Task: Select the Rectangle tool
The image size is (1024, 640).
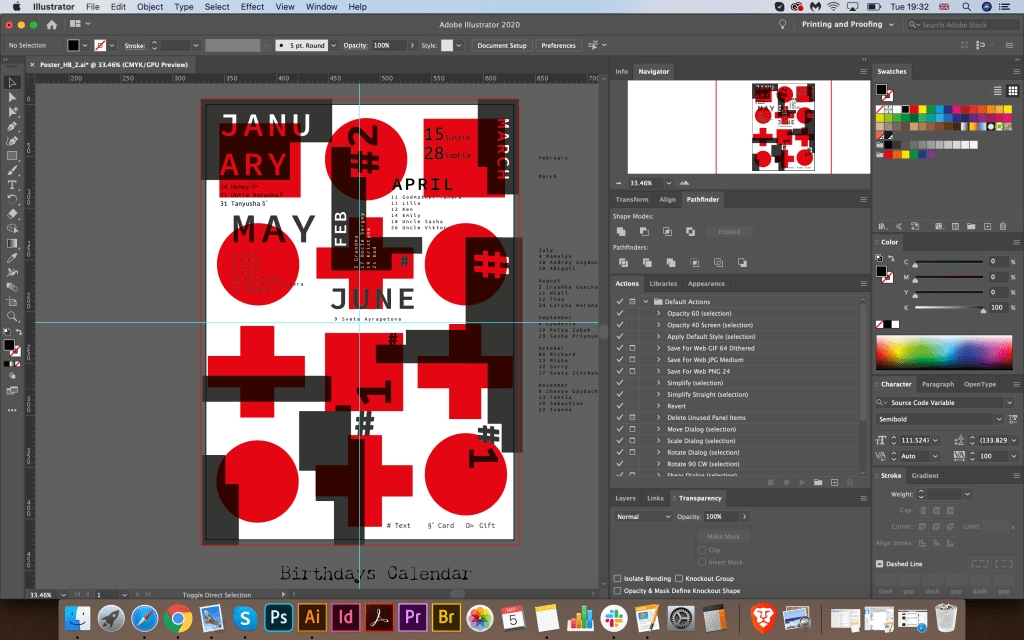Action: (13, 156)
